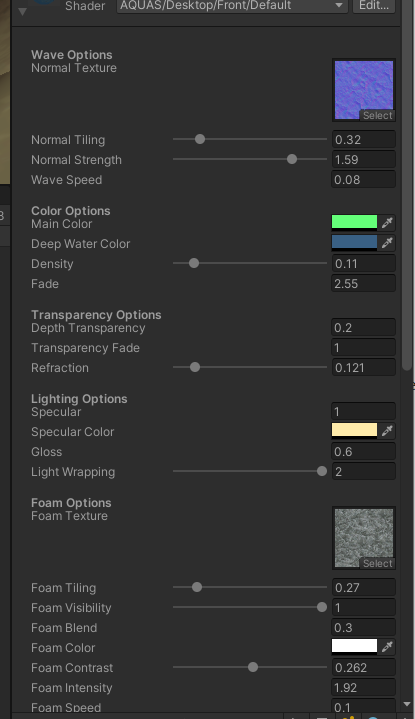The image size is (415, 719).
Task: Click Foam Color eyedropper icon
Action: 387,647
